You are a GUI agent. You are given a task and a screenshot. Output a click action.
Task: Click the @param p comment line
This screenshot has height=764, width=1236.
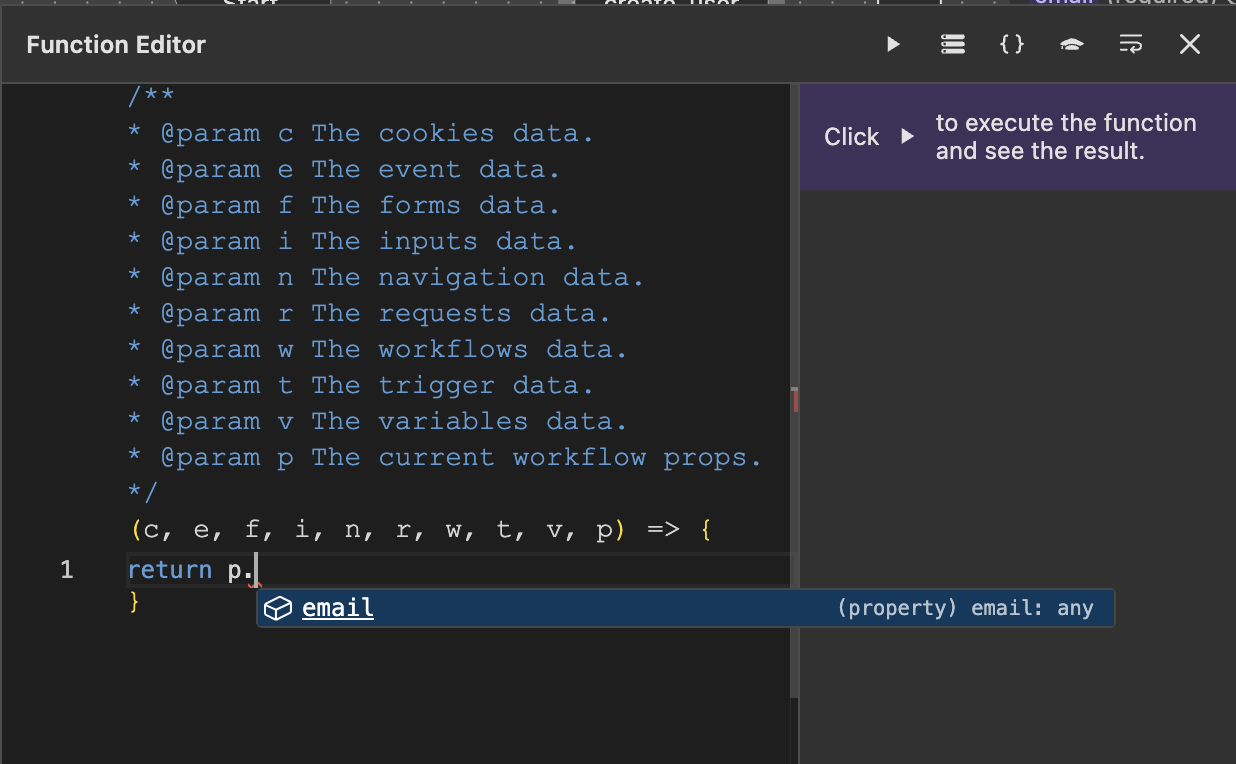click(443, 456)
